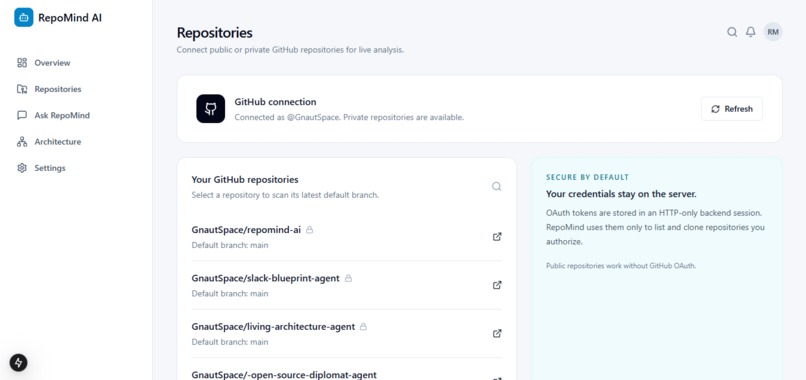Viewport: 806px width, 380px height.
Task: Open repomind-ai repository externally
Action: point(497,237)
